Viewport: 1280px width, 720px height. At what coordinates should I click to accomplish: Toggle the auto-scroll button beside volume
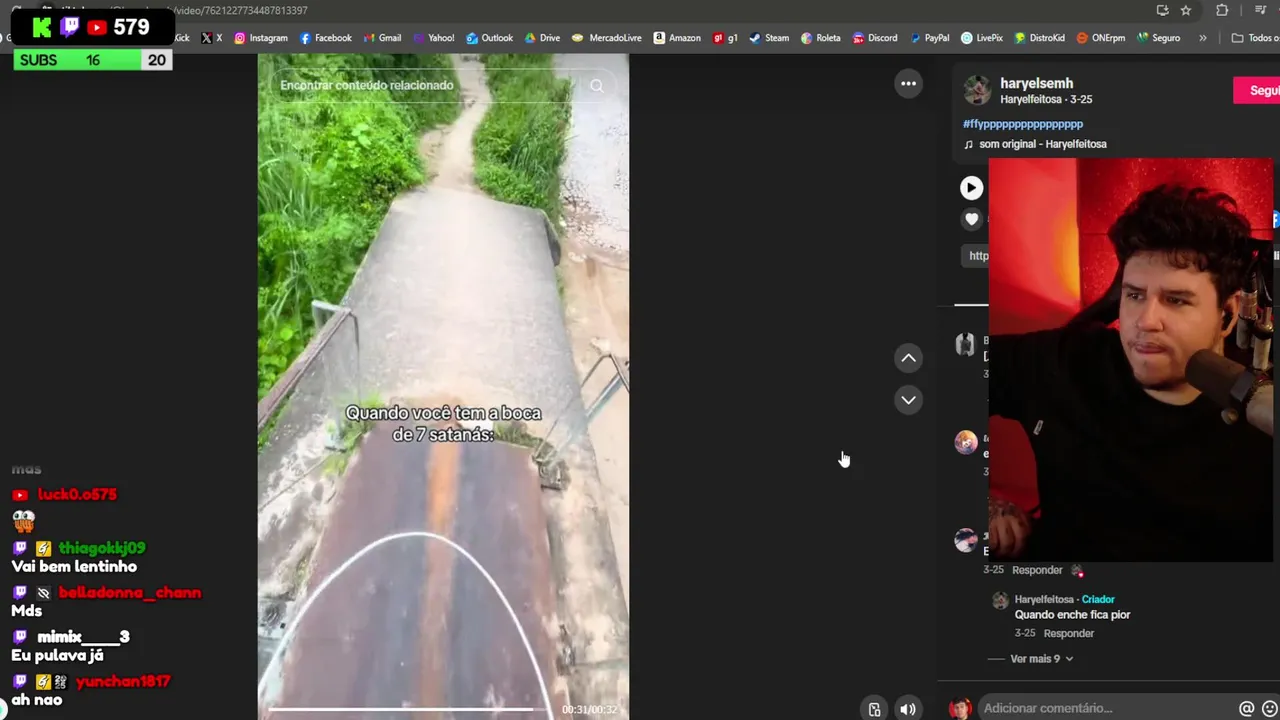(x=874, y=709)
